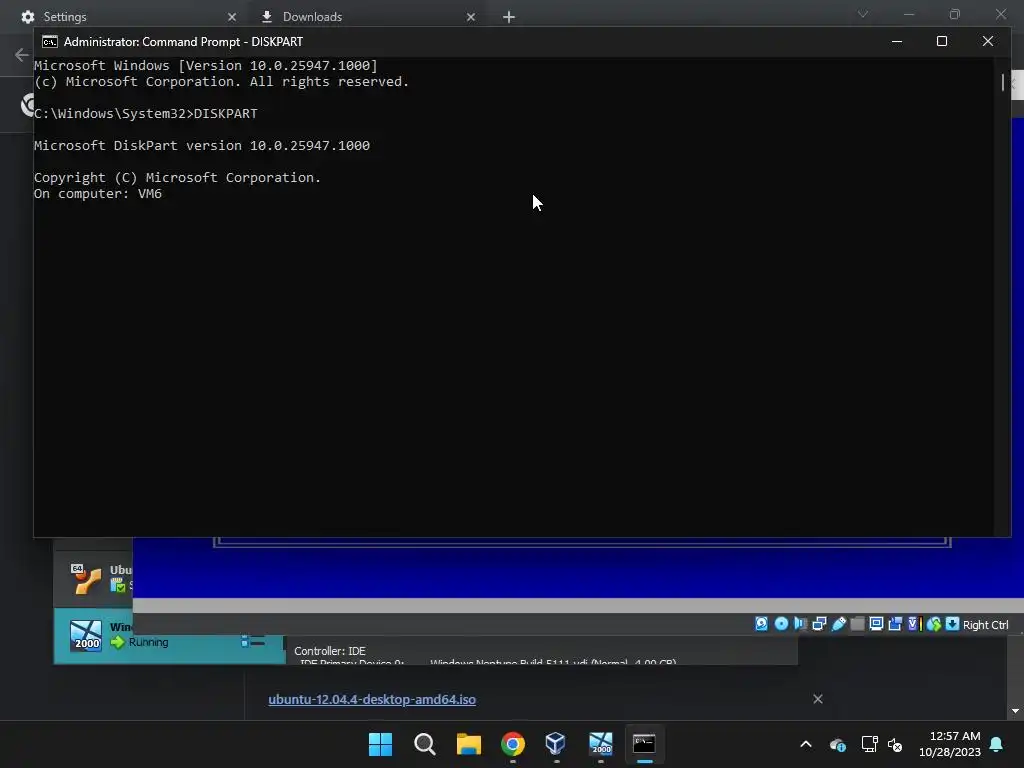Image resolution: width=1024 pixels, height=768 pixels.
Task: Open the Windows Start menu
Action: click(380, 744)
